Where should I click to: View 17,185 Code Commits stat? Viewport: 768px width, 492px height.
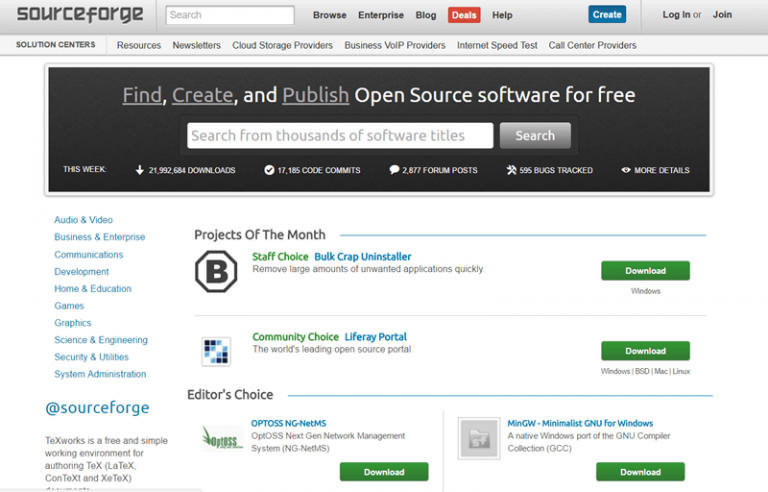(x=319, y=170)
